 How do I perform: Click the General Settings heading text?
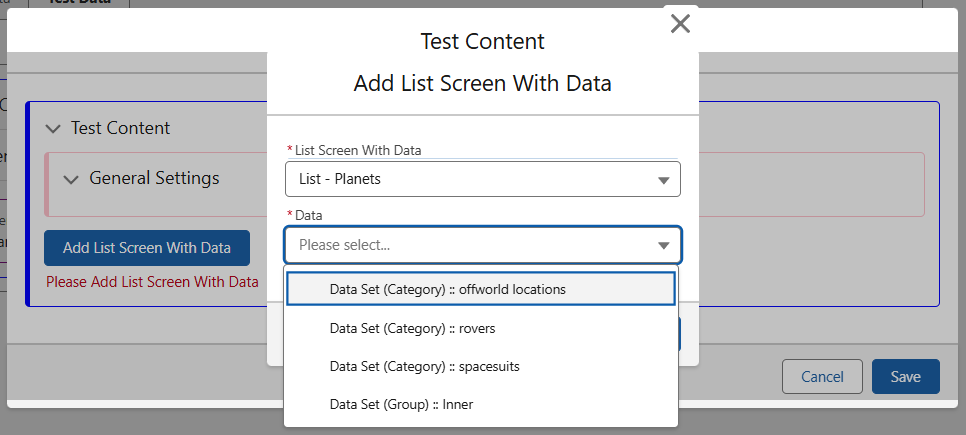pyautogui.click(x=154, y=178)
